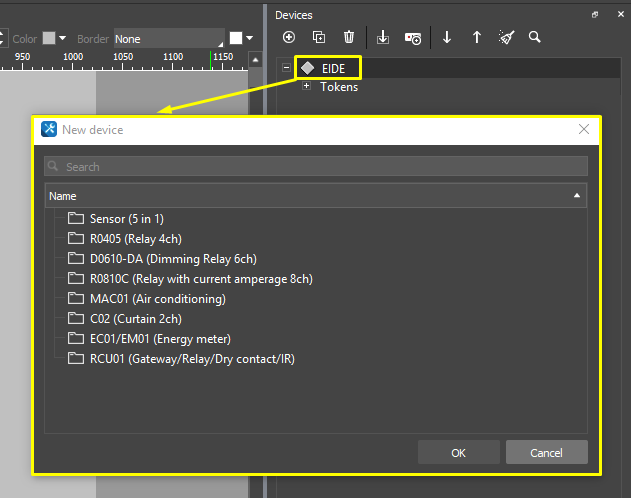Select RCU01 Gateway/Relay/Dry contact/IR folder
This screenshot has width=631, height=498.
pyautogui.click(x=192, y=359)
